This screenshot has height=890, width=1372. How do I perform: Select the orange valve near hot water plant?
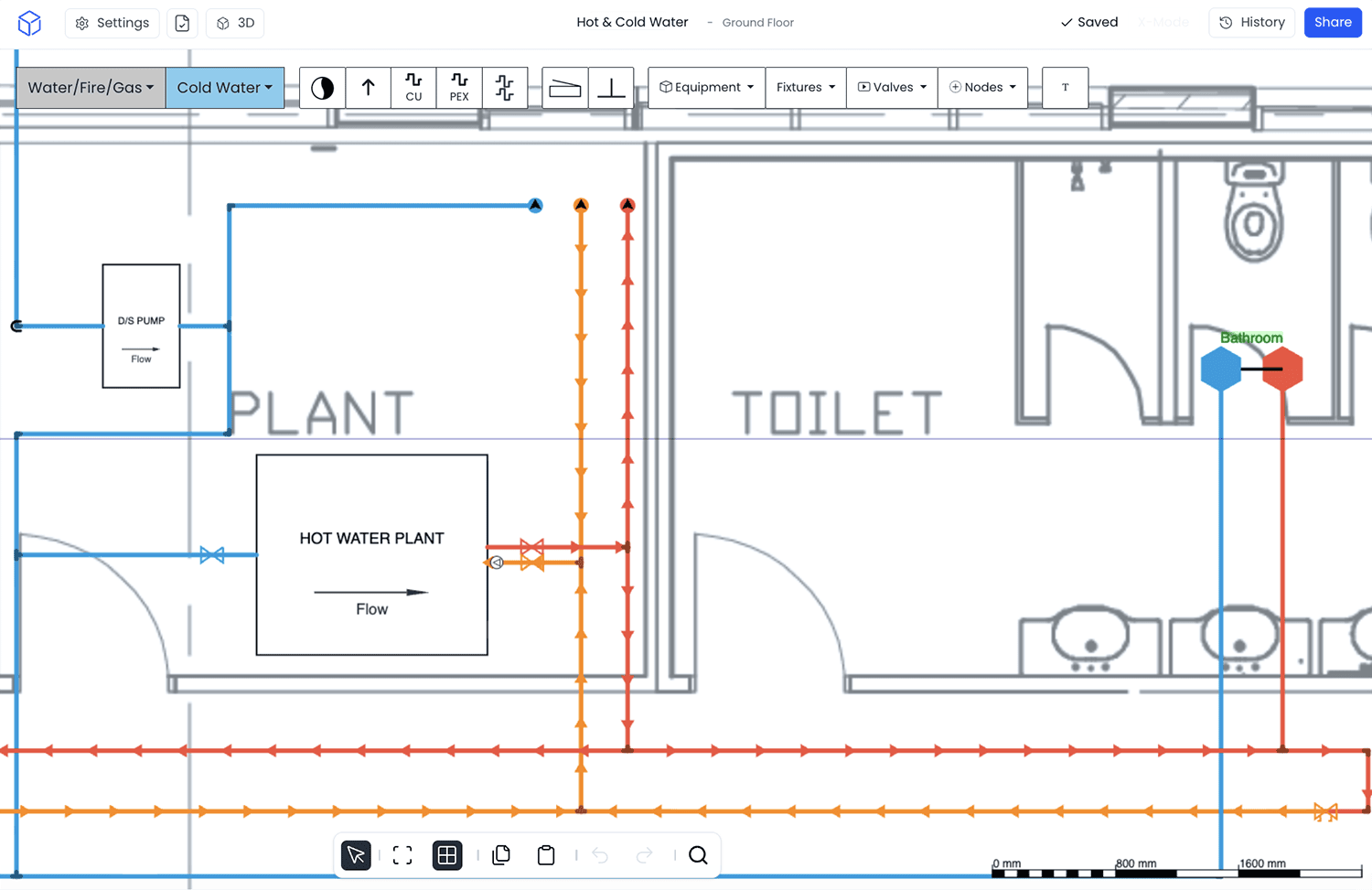click(531, 563)
